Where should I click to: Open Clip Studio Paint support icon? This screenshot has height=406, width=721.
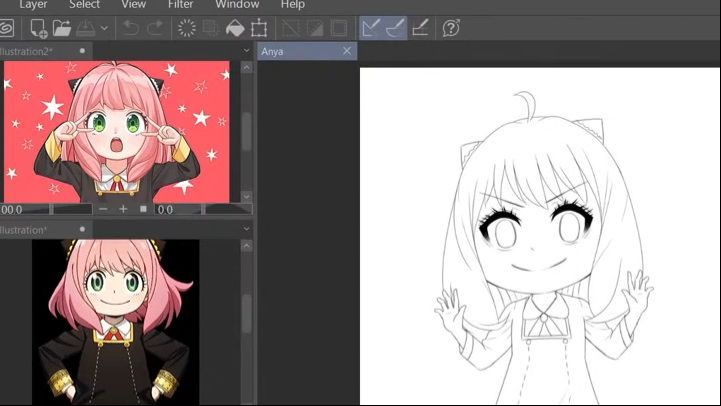[x=451, y=29]
